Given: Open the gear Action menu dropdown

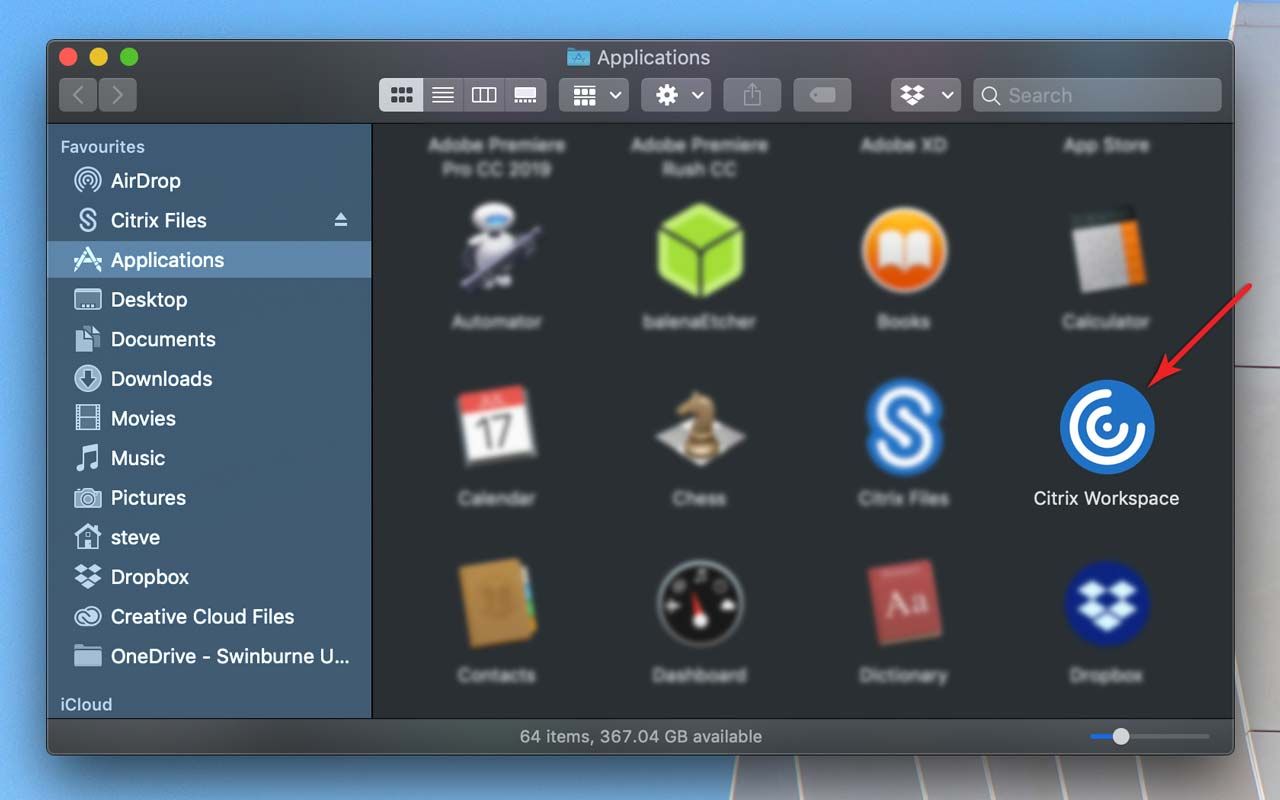Looking at the screenshot, I should tap(676, 95).
